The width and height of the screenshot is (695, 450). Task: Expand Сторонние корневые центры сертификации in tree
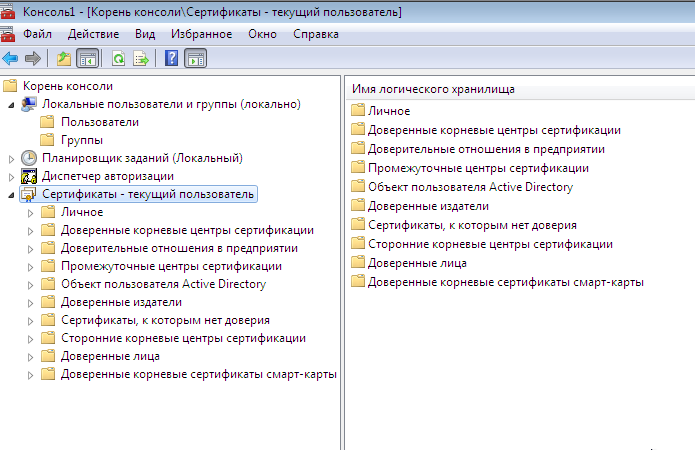point(30,340)
